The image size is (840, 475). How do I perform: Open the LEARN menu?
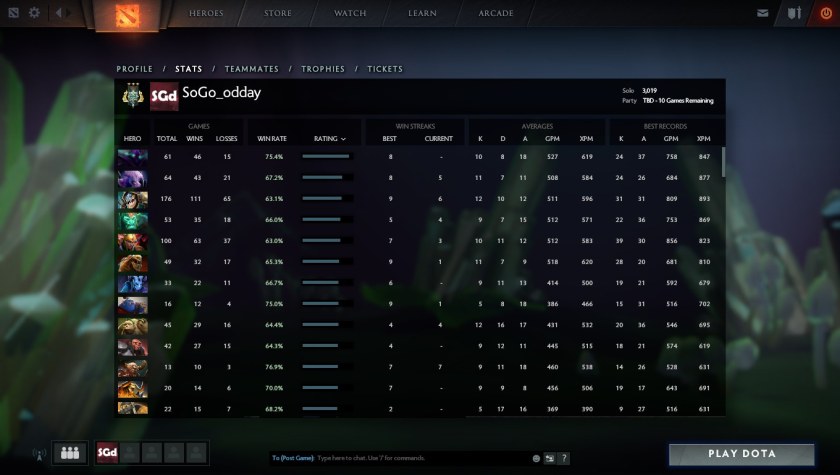(x=422, y=13)
